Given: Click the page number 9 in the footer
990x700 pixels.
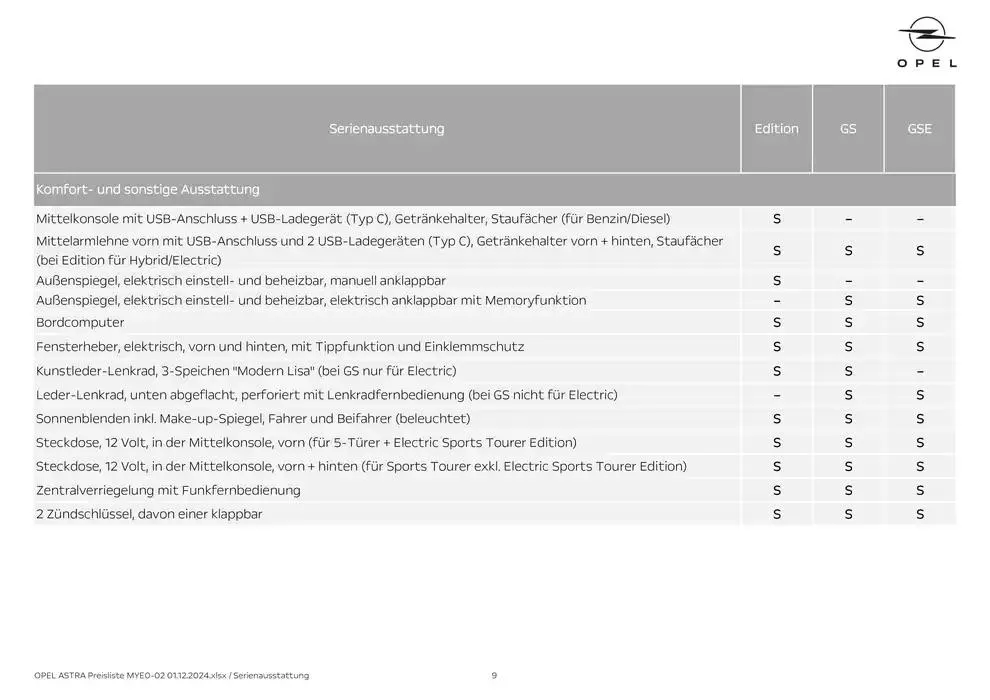Looking at the screenshot, I should 494,676.
